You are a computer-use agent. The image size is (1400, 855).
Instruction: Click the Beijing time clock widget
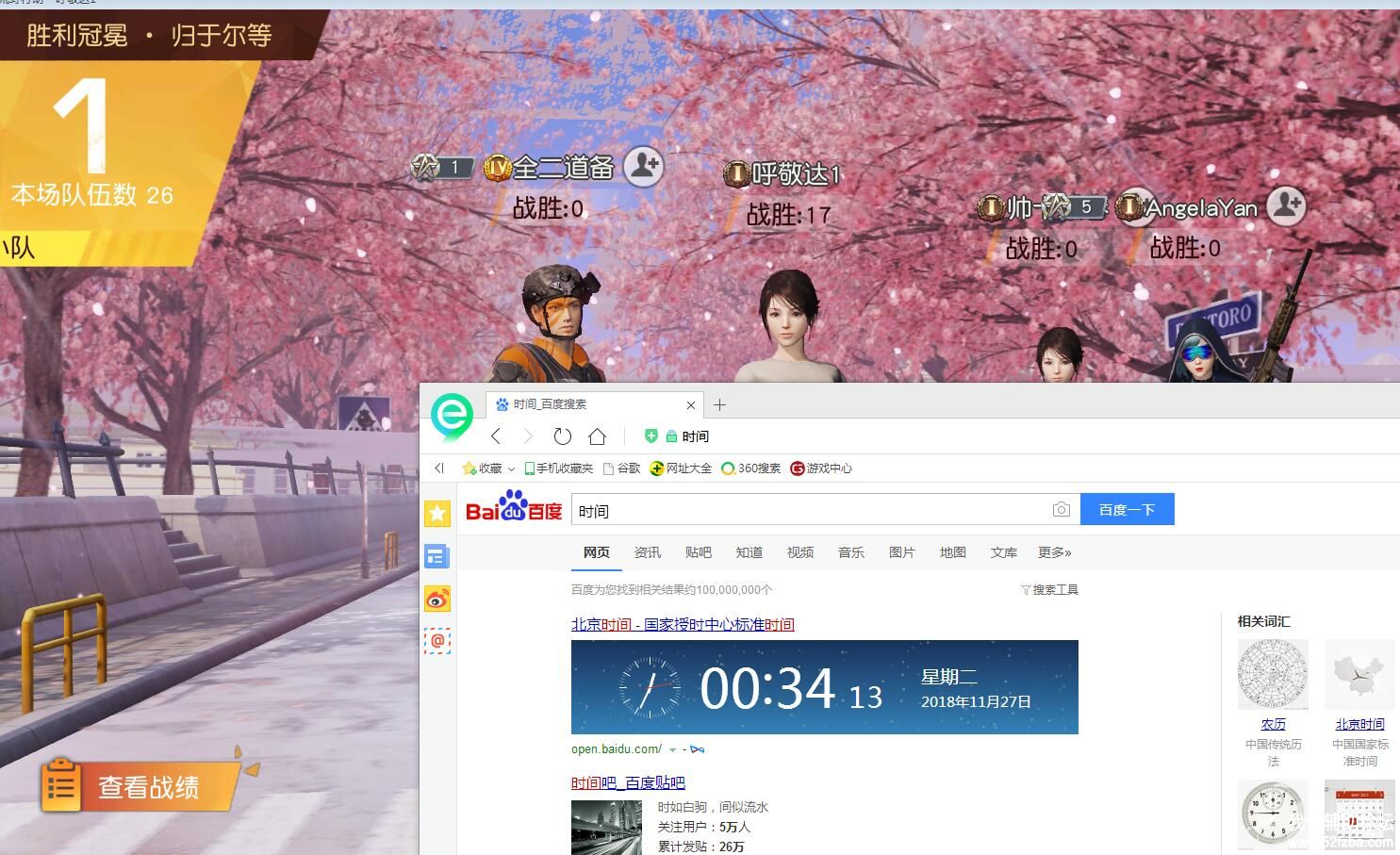(825, 687)
